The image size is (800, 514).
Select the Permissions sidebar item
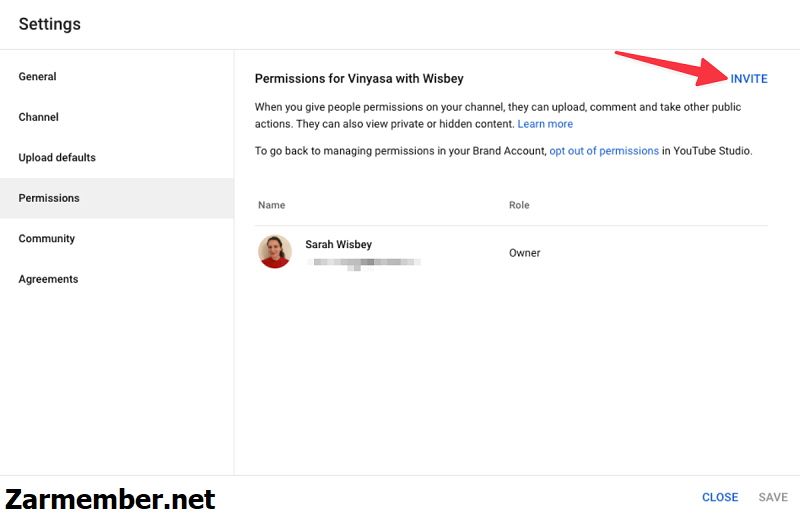pos(117,198)
